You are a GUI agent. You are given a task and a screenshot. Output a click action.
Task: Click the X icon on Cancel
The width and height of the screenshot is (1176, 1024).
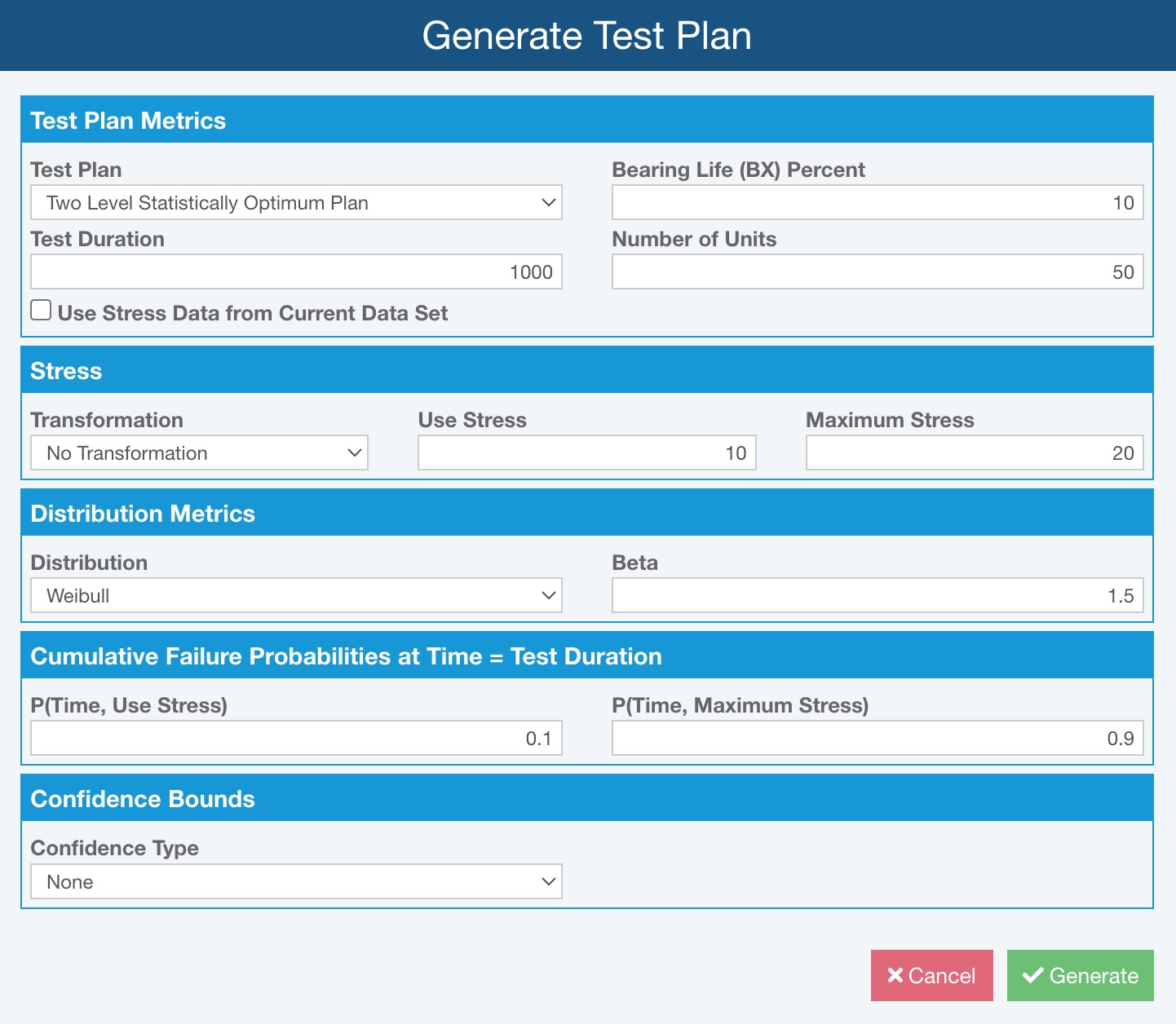click(895, 975)
